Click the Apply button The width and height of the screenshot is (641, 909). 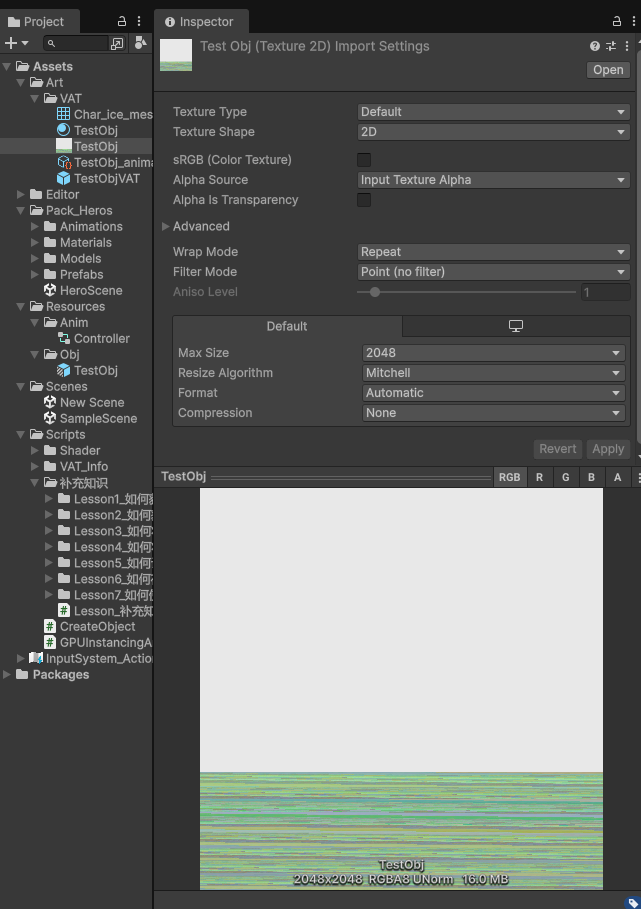[x=607, y=449]
